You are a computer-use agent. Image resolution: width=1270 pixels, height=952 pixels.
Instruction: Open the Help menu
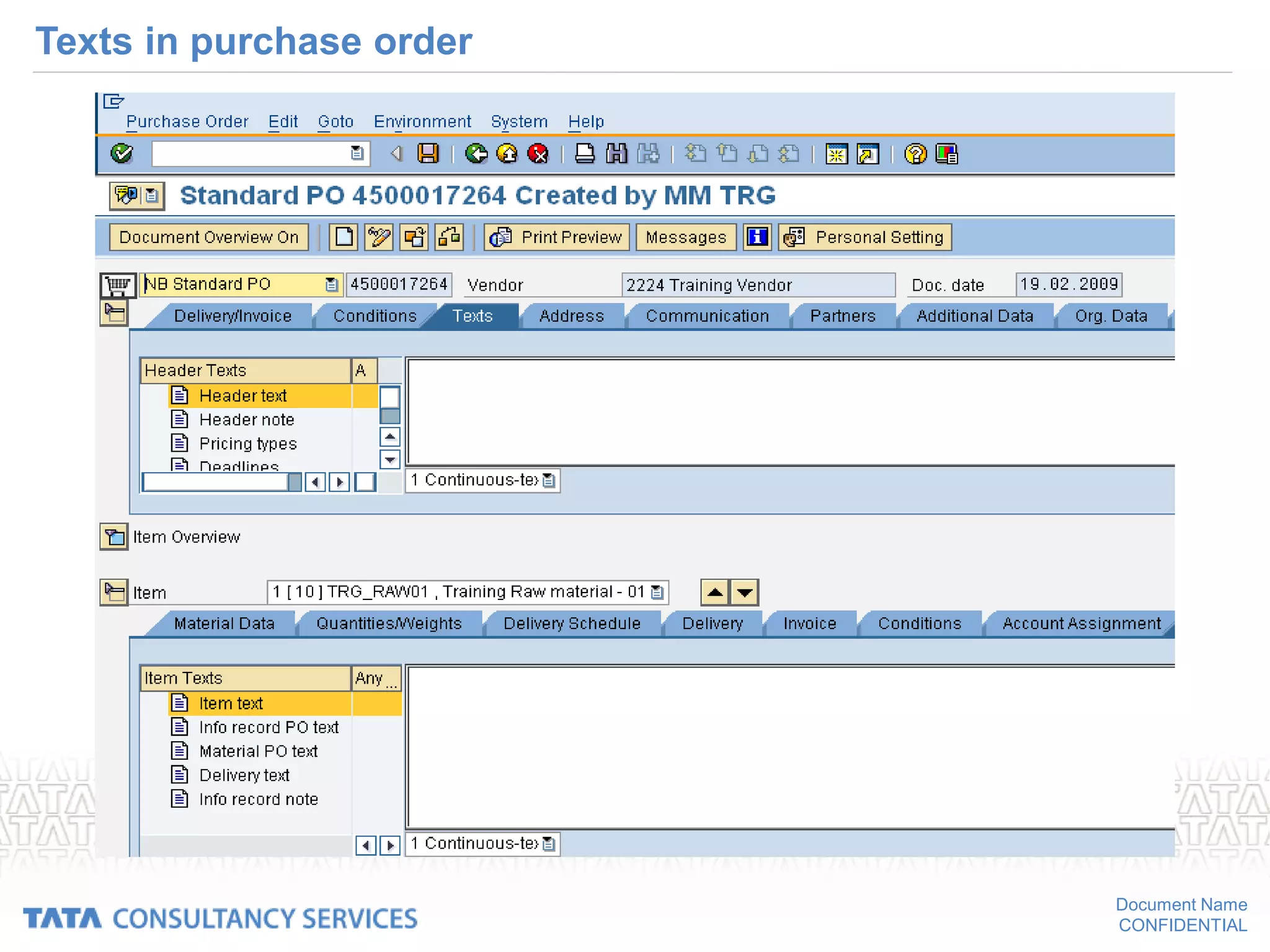pyautogui.click(x=586, y=121)
